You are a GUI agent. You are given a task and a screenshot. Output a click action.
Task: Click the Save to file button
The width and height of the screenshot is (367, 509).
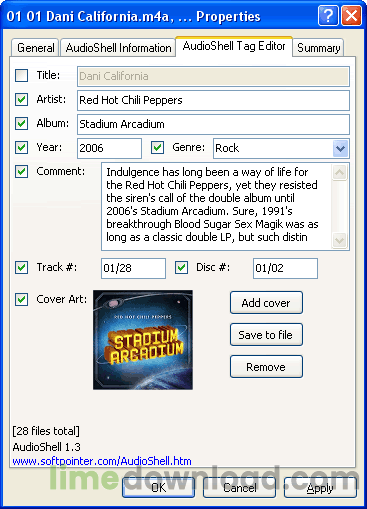pyautogui.click(x=266, y=335)
